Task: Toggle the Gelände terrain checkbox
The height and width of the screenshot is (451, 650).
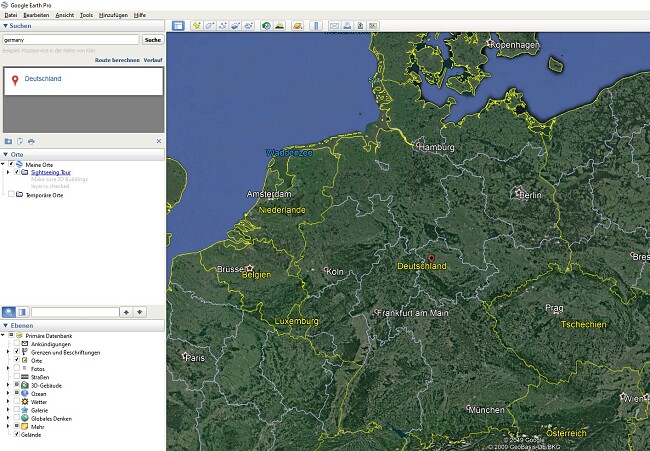Action: [17, 434]
